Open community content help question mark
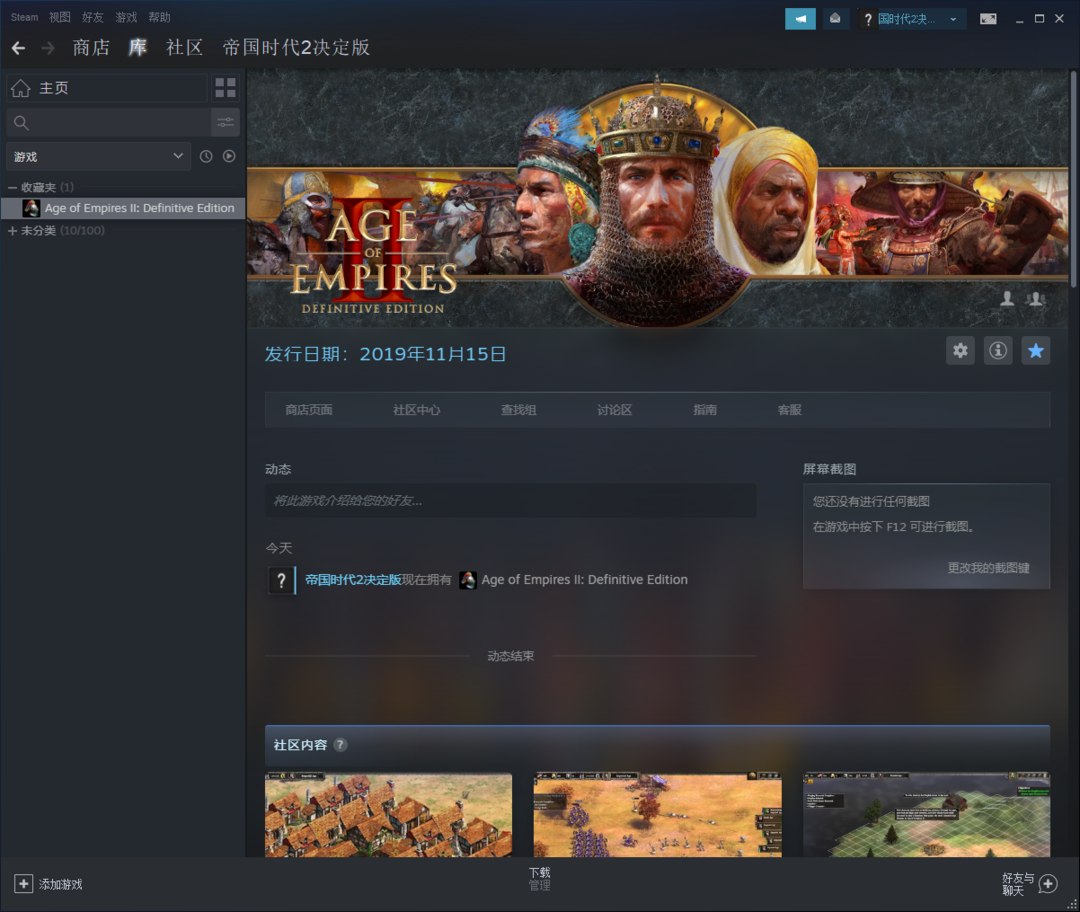Screen dimensions: 1080x912 pos(340,745)
